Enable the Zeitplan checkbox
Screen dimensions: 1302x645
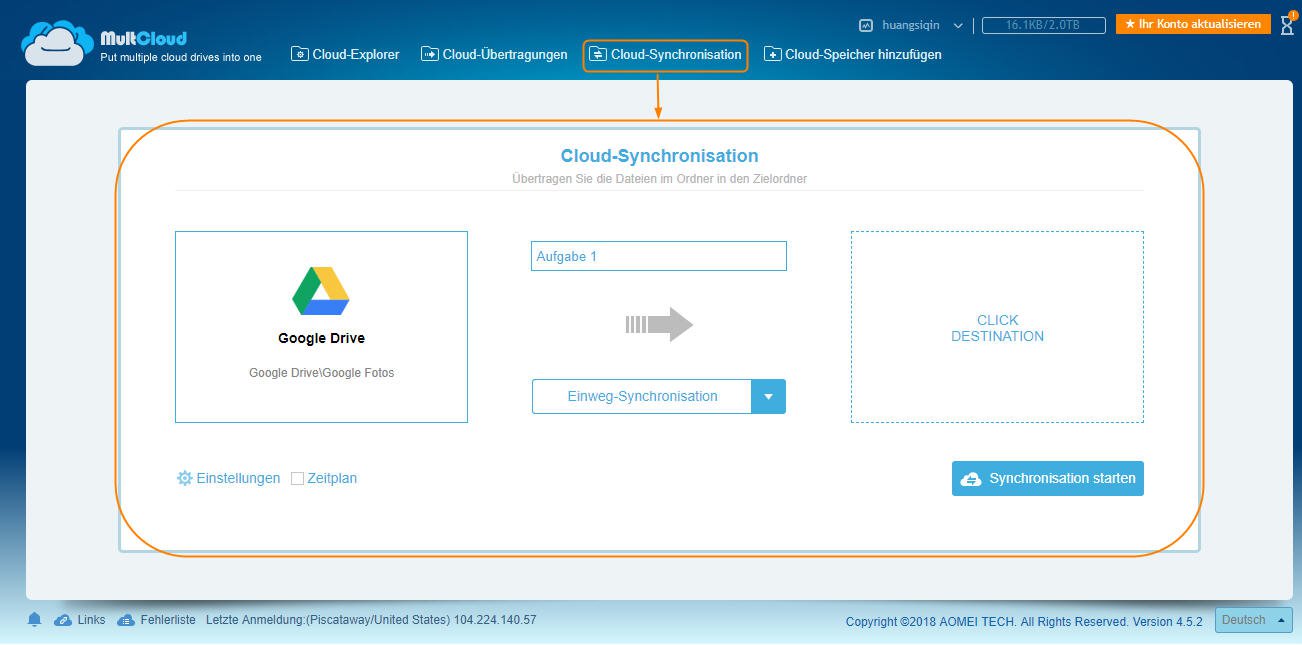click(297, 479)
